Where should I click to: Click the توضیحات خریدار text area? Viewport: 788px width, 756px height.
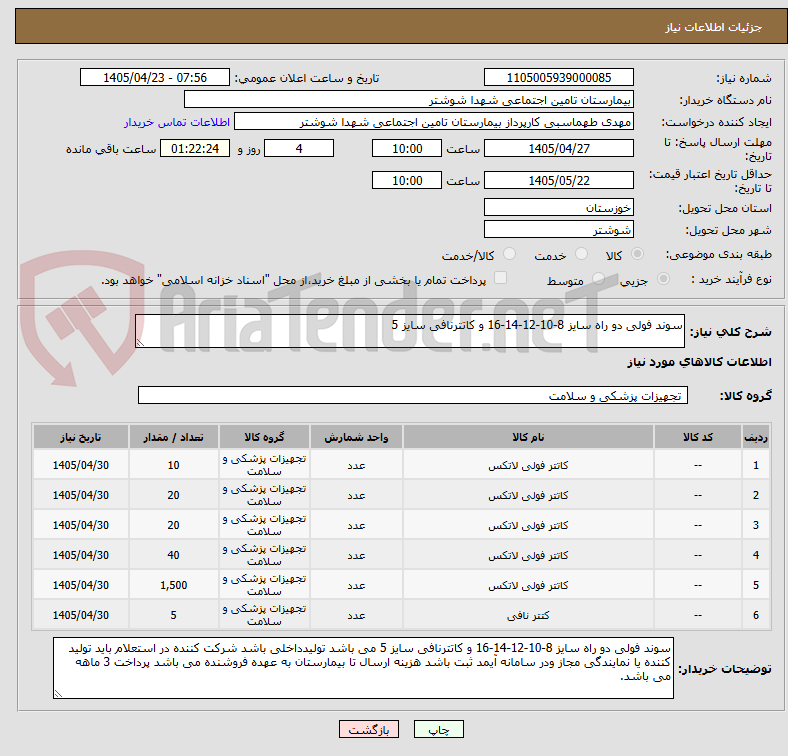tap(363, 668)
